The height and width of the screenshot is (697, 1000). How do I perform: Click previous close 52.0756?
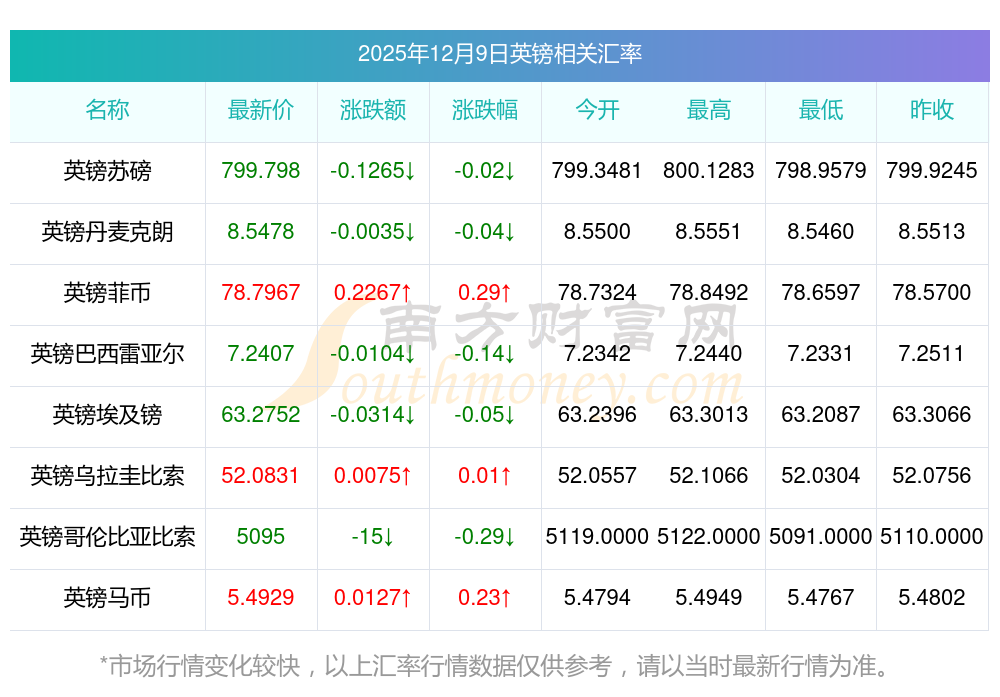pyautogui.click(x=932, y=476)
